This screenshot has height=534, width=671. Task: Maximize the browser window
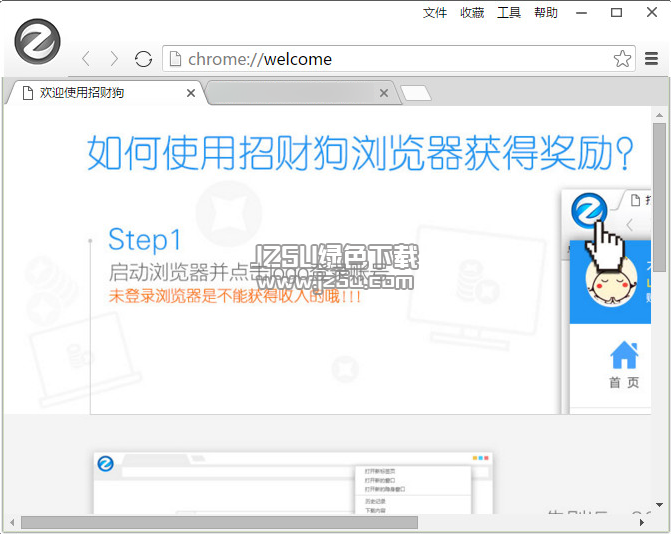(616, 13)
